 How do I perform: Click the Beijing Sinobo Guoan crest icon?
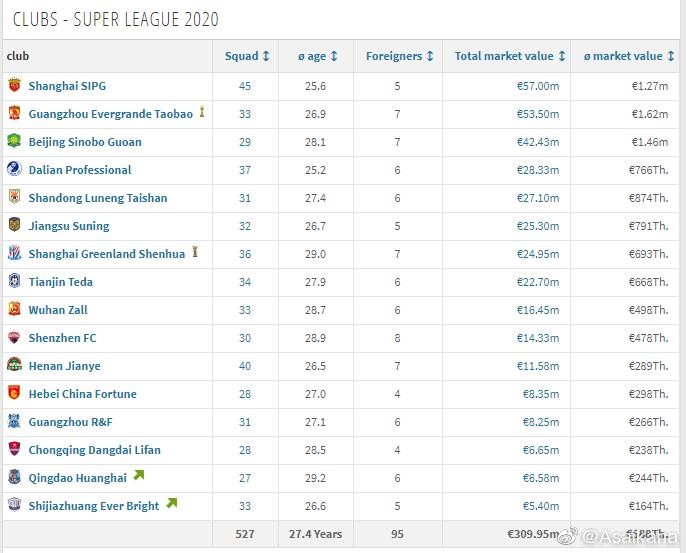click(x=14, y=142)
